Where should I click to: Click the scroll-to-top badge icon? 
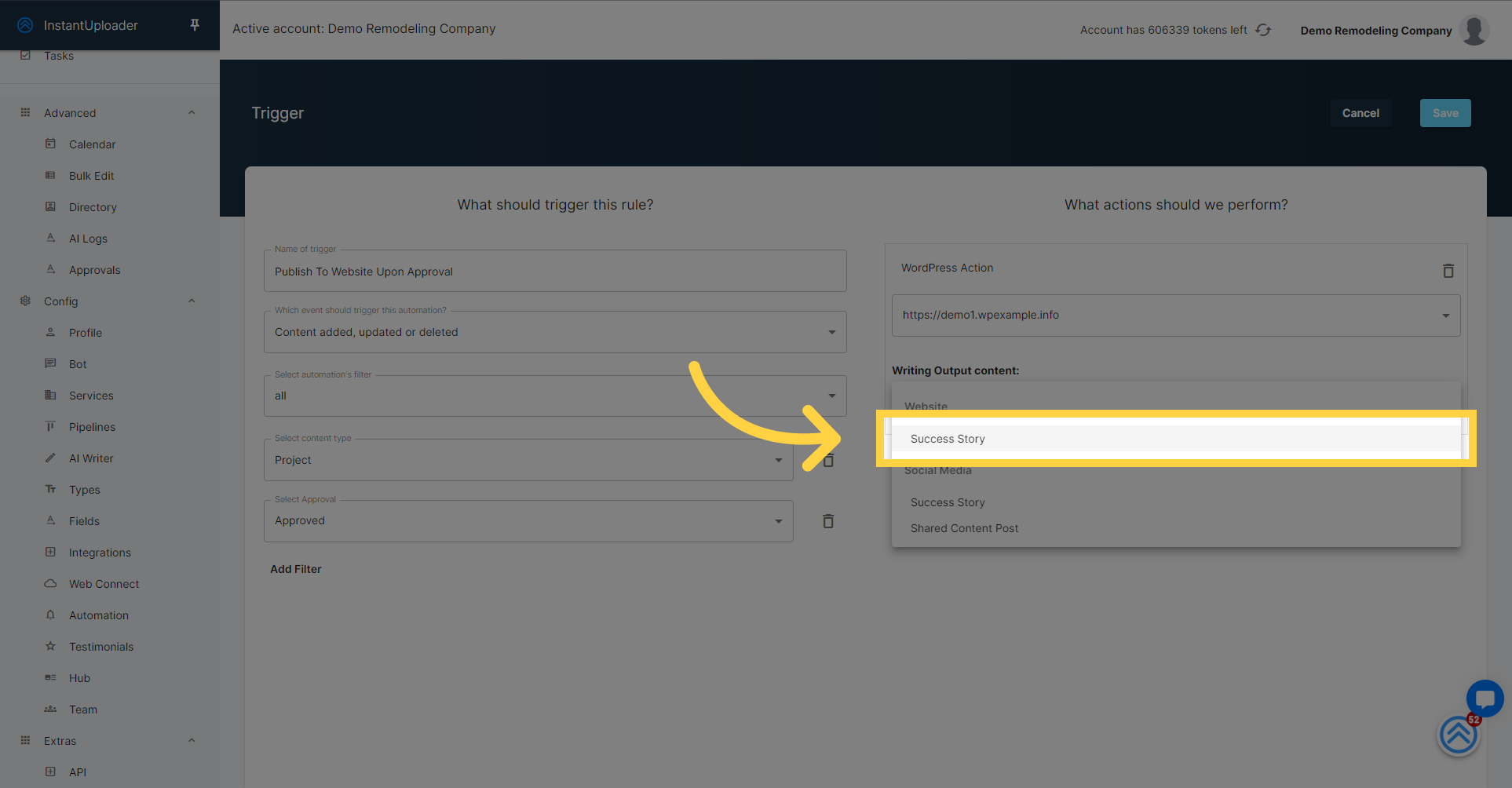(1458, 735)
